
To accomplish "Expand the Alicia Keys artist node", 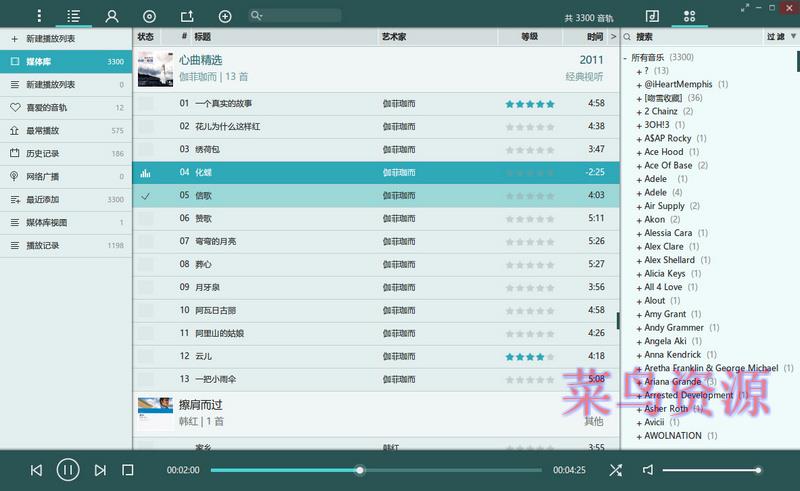I will pos(639,274).
